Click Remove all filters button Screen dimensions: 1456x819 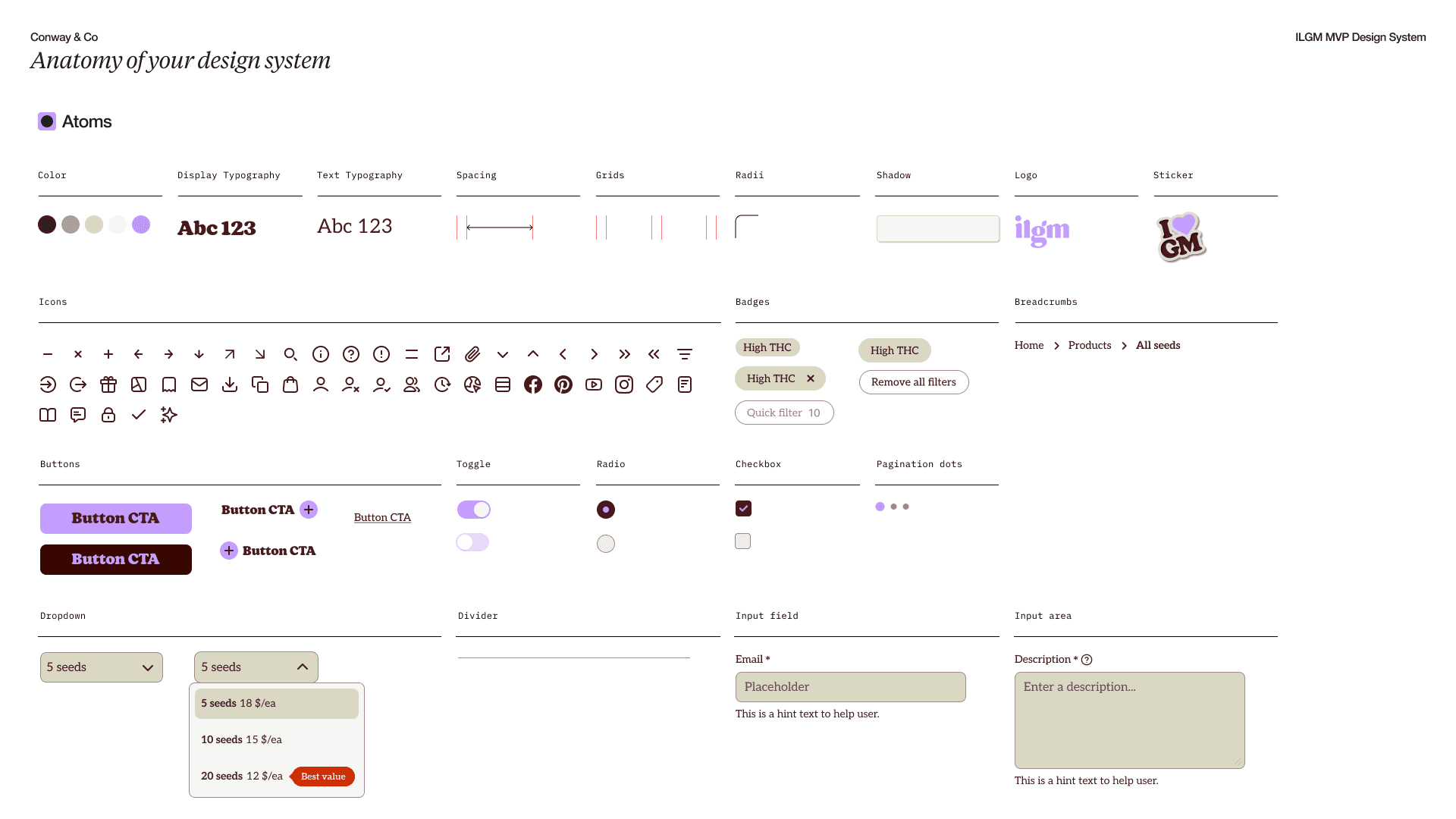914,382
